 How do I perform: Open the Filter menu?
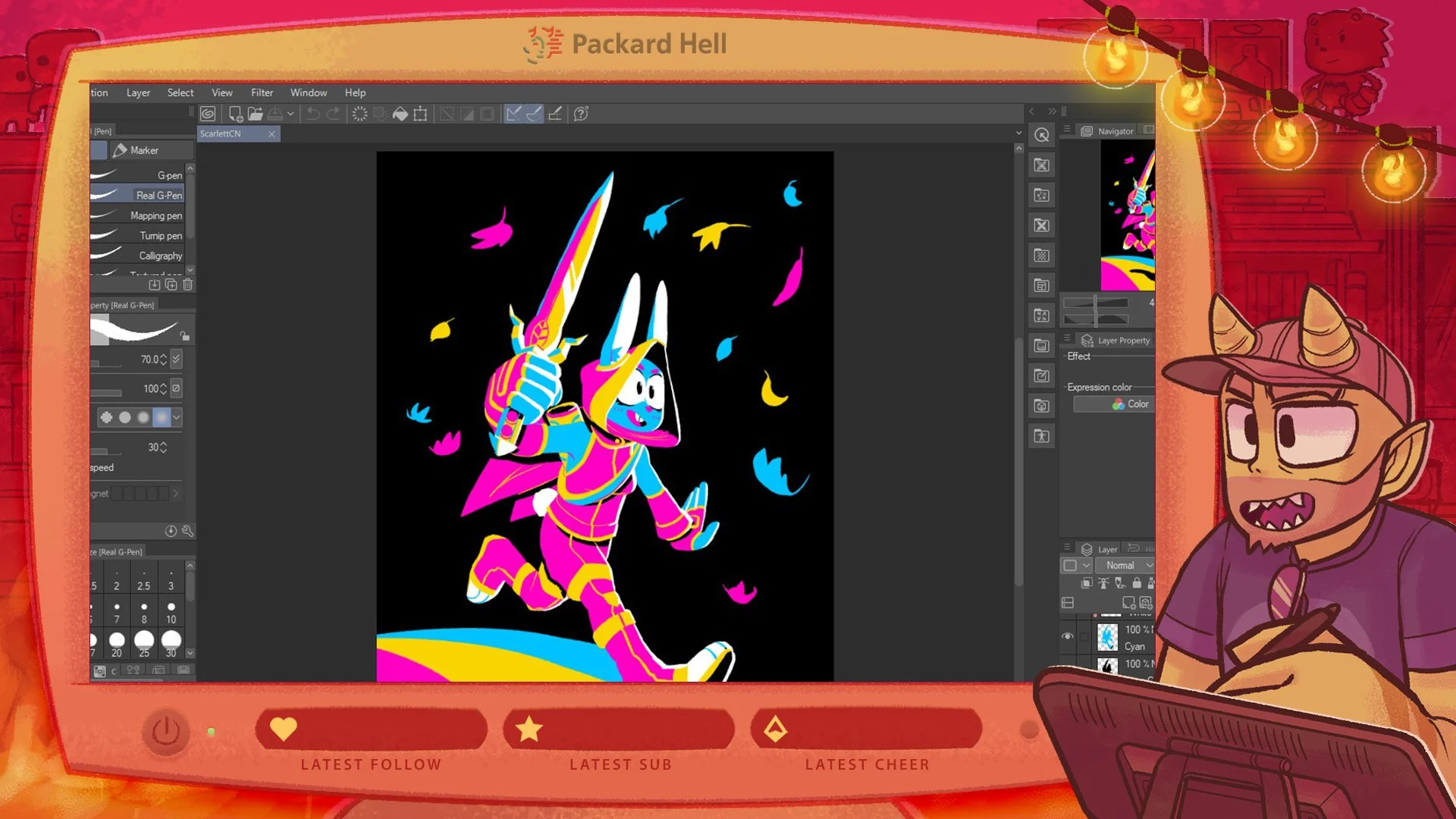pos(262,93)
